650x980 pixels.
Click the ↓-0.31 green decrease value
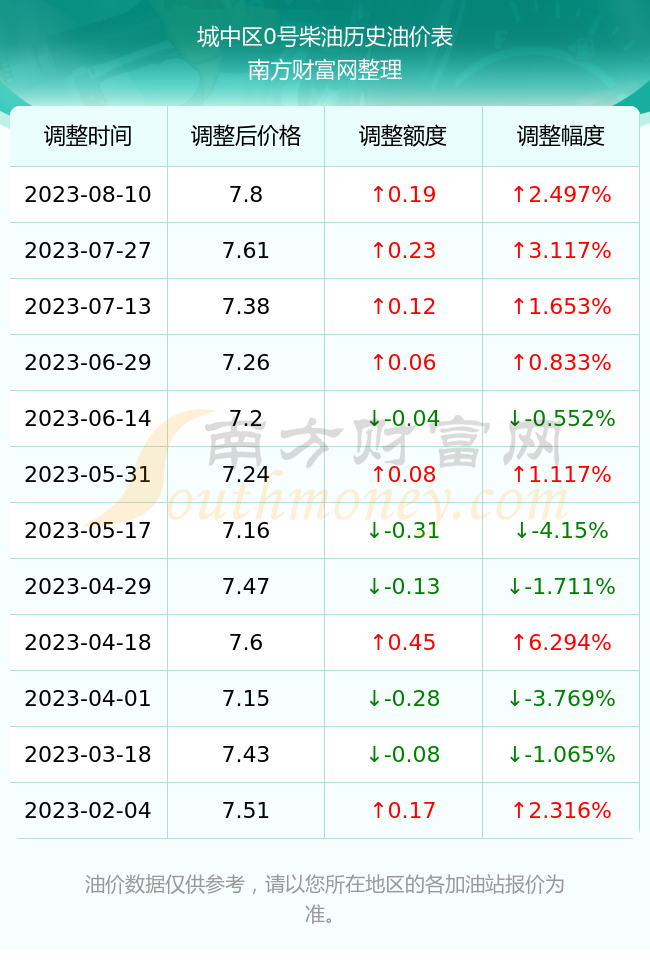click(403, 531)
